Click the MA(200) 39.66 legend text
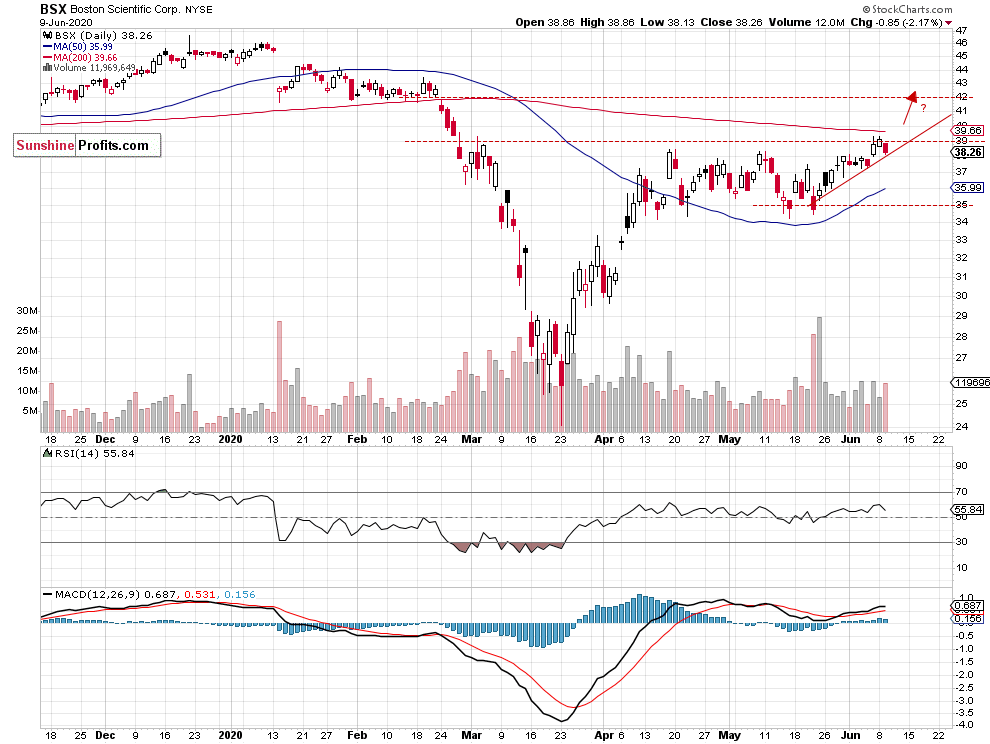 (85, 57)
